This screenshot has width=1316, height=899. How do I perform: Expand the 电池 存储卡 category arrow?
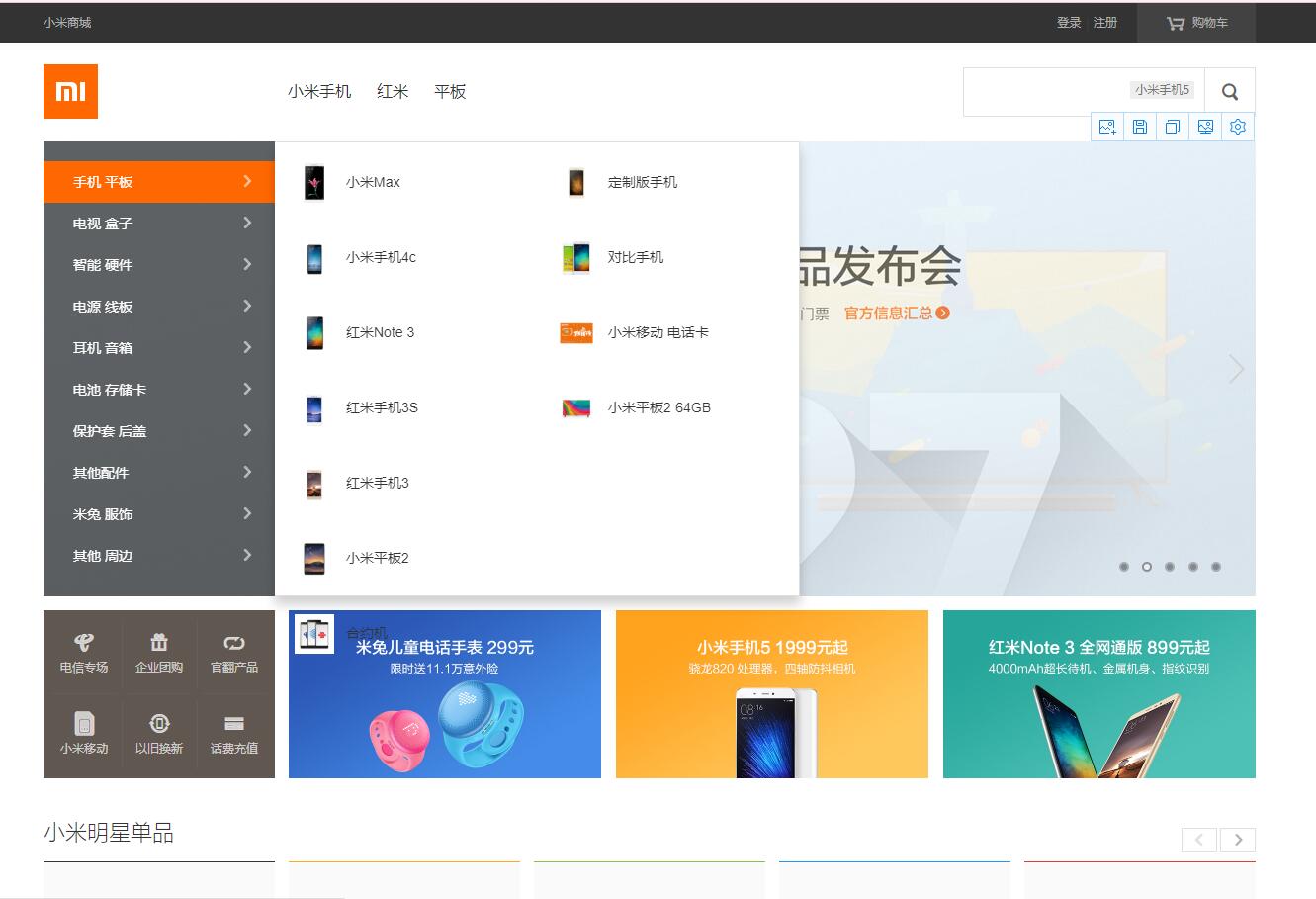click(247, 389)
